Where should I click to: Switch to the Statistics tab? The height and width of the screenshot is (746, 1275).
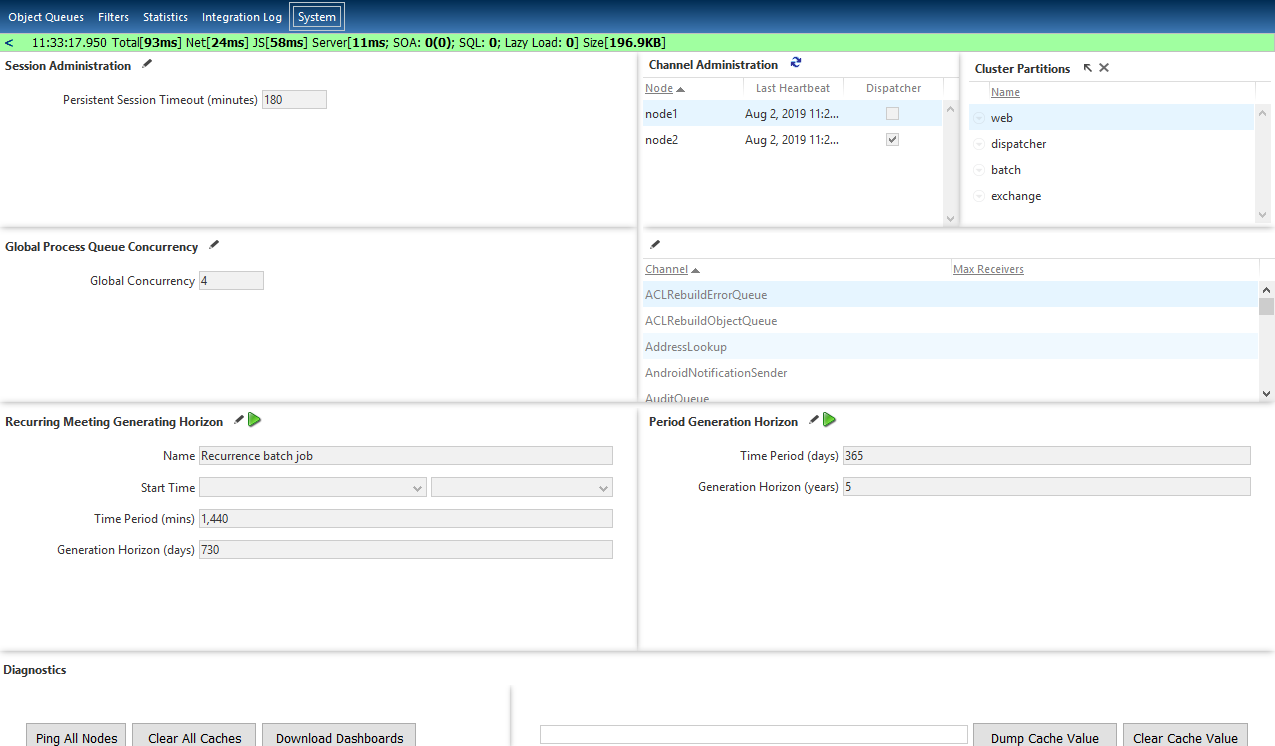(165, 17)
